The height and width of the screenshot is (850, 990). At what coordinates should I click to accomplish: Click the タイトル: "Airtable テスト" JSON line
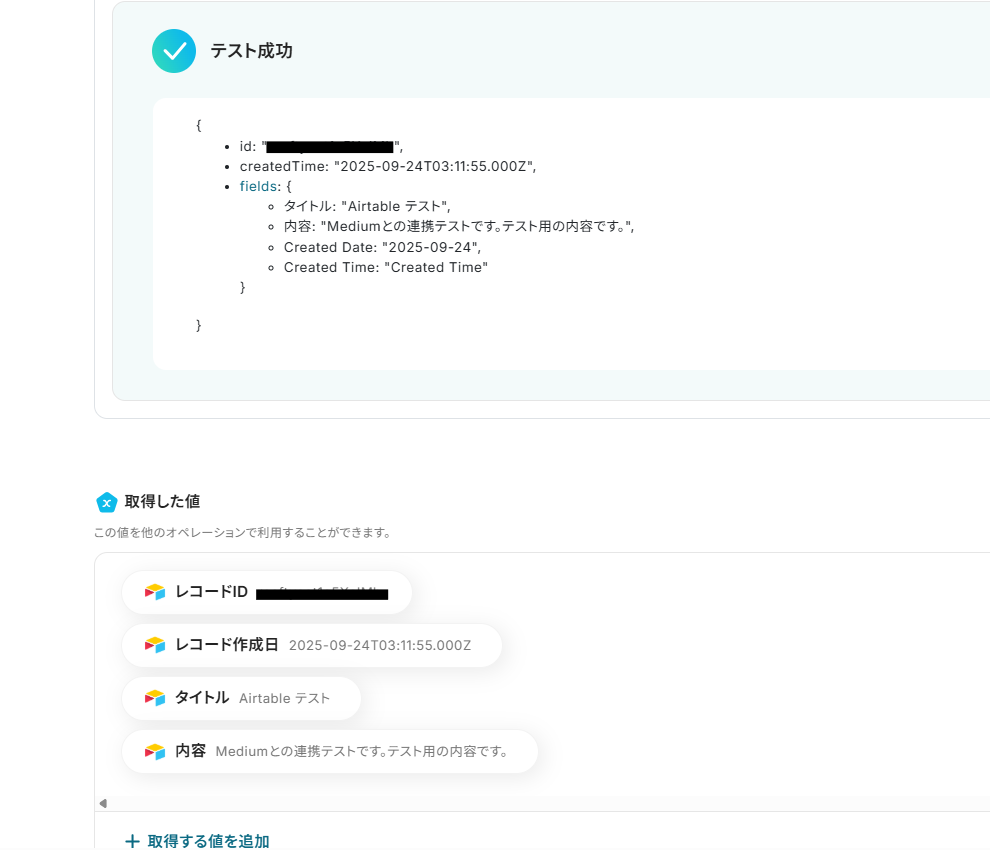[367, 207]
